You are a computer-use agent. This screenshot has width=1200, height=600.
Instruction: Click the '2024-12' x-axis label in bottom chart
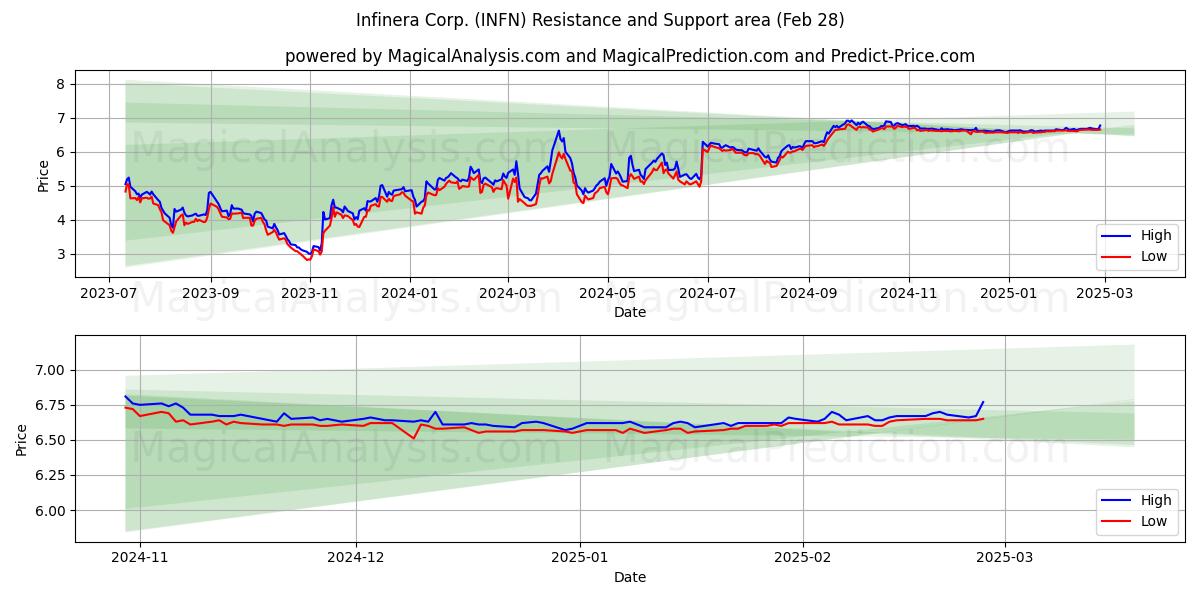click(356, 559)
